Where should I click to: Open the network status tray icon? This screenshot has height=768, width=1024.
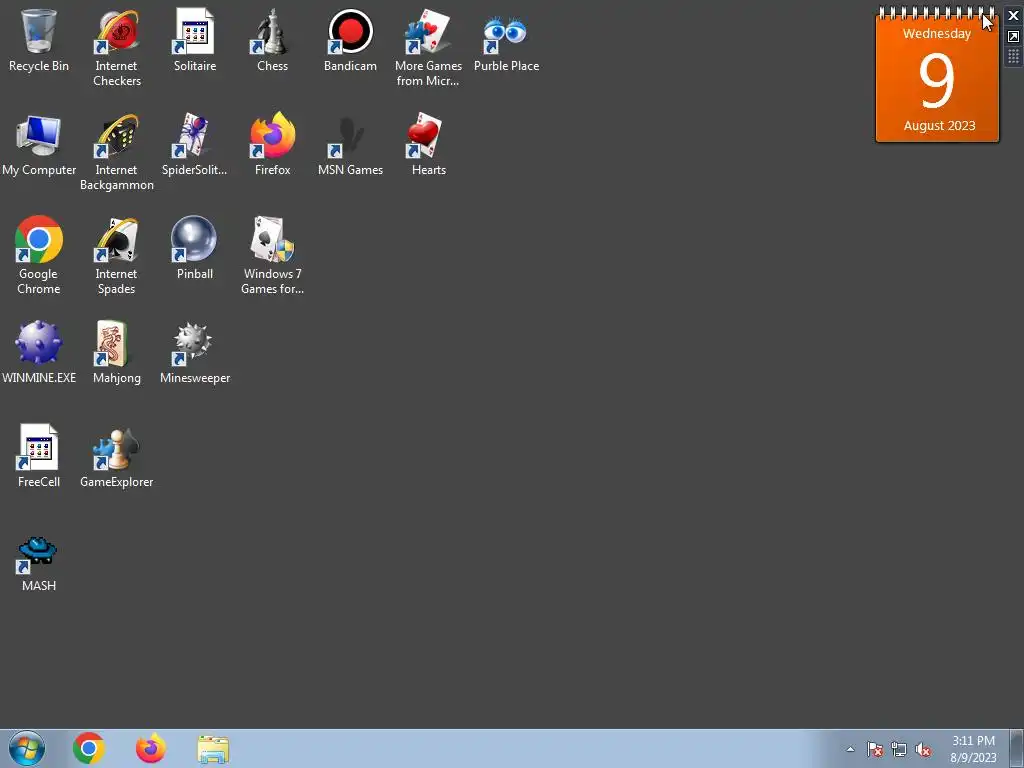(x=899, y=749)
